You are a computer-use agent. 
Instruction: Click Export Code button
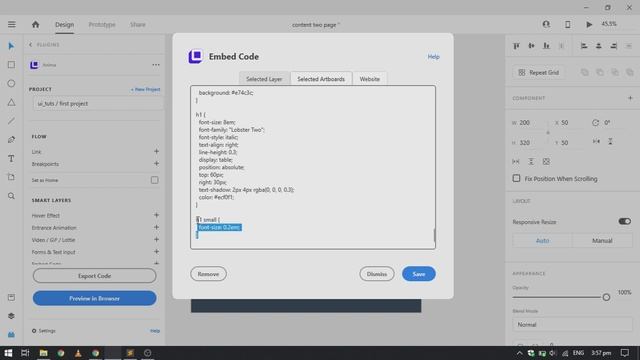[94, 276]
